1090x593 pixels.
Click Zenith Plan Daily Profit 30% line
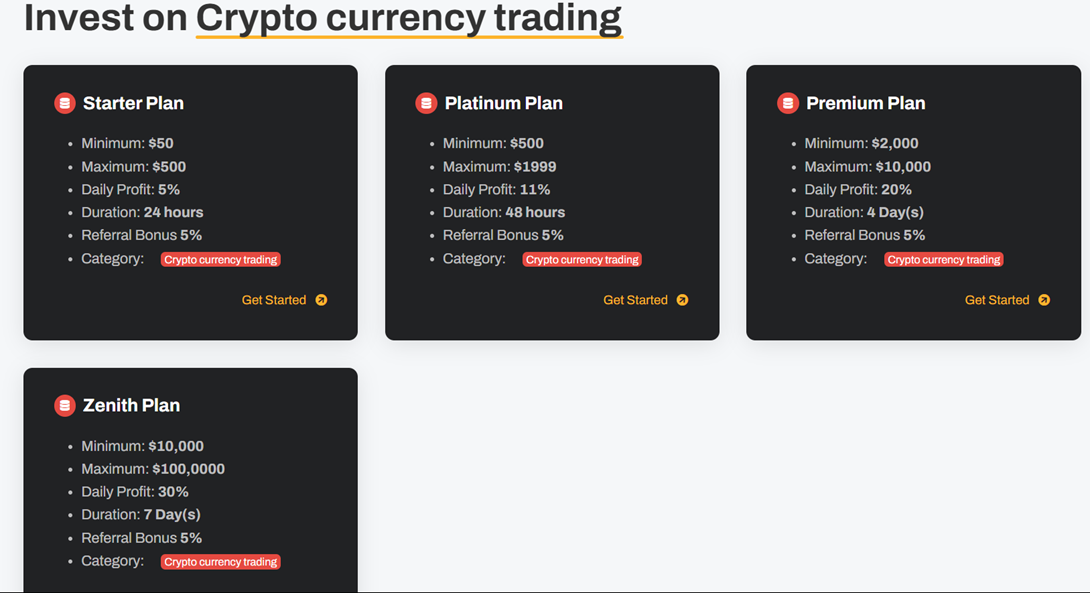click(135, 492)
